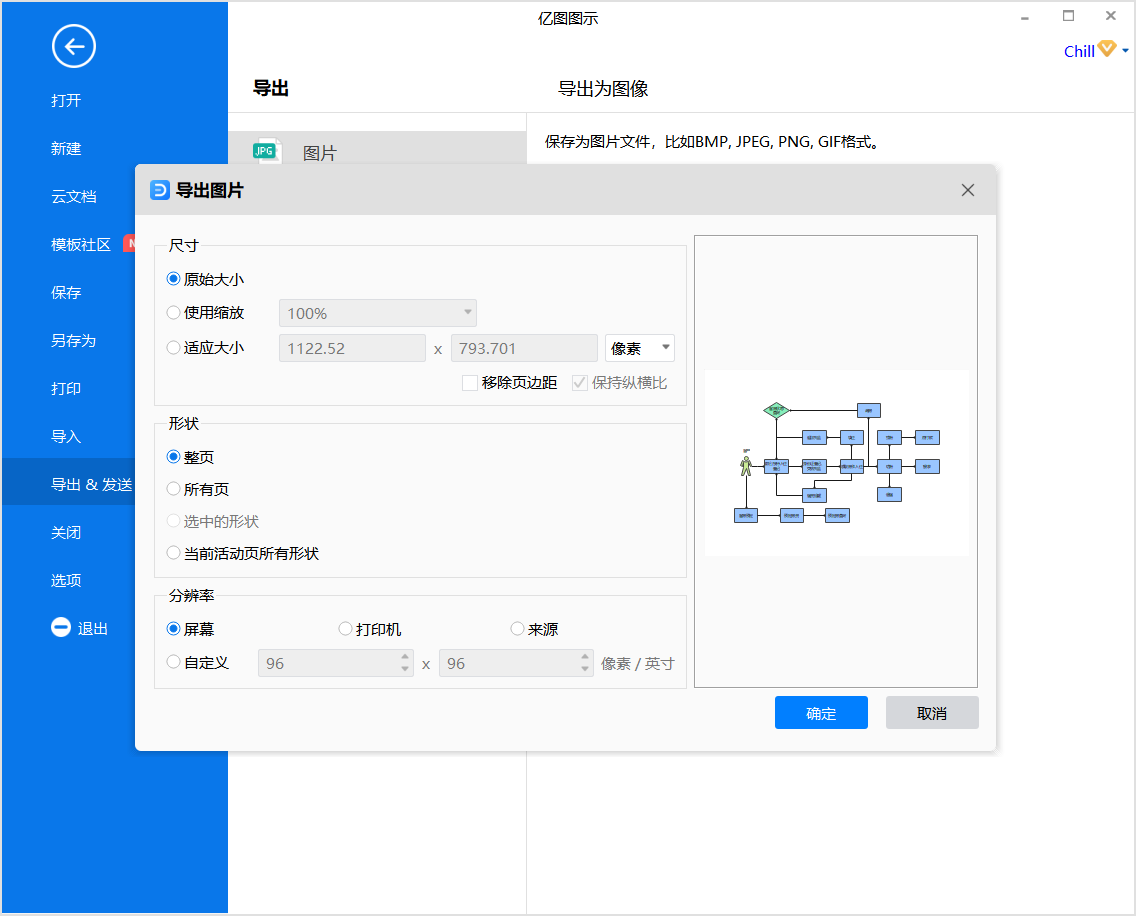
Task: Select 新建 in the sidebar
Action: 66,149
